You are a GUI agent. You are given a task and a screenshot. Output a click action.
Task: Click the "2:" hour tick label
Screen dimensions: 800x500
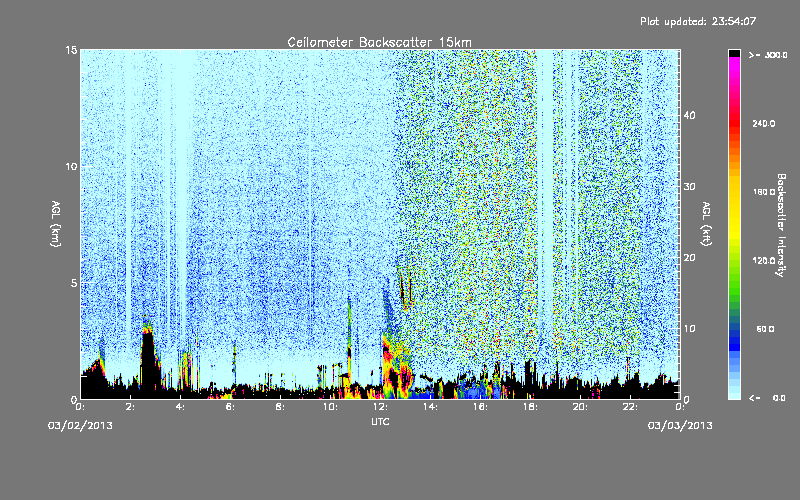tap(130, 407)
